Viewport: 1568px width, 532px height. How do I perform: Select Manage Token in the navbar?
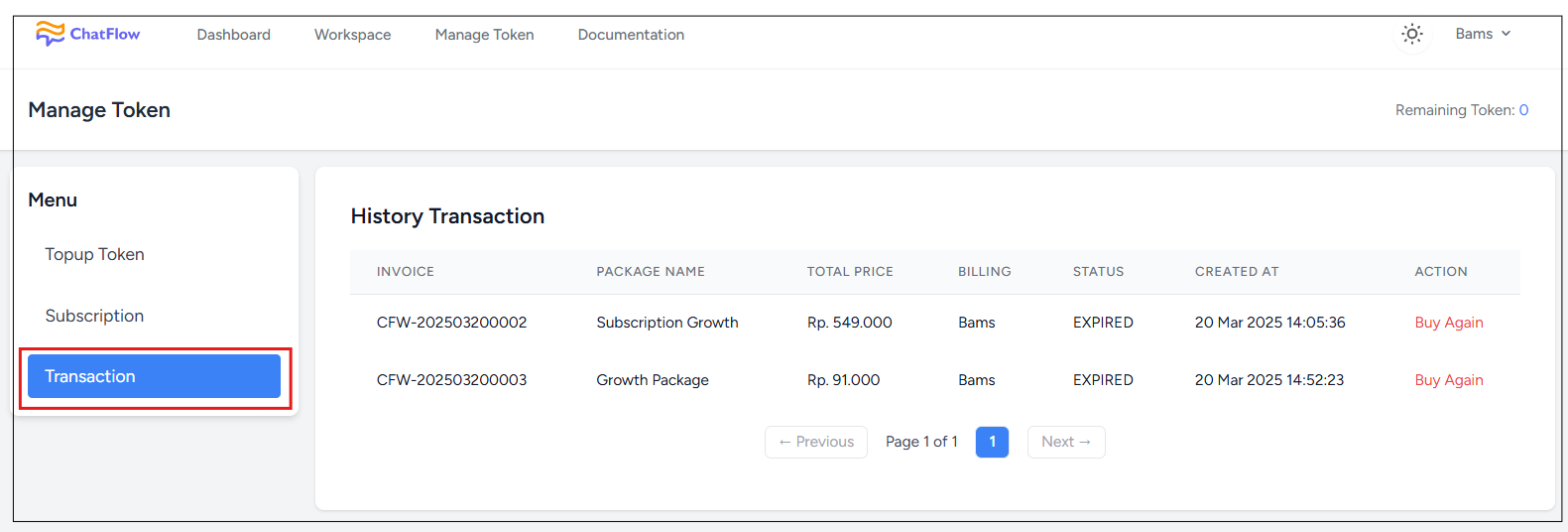coord(484,35)
